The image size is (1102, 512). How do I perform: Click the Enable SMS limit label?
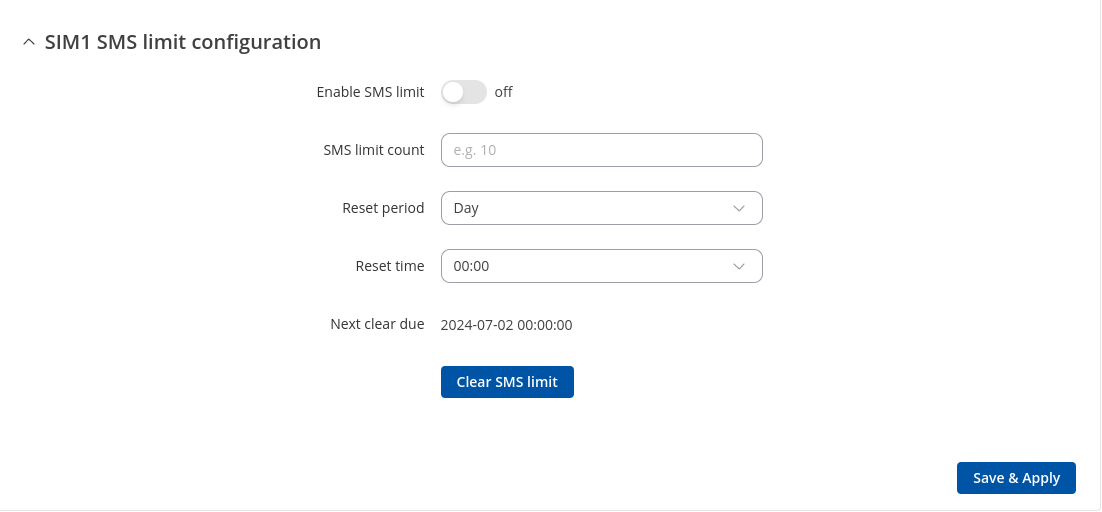370,92
